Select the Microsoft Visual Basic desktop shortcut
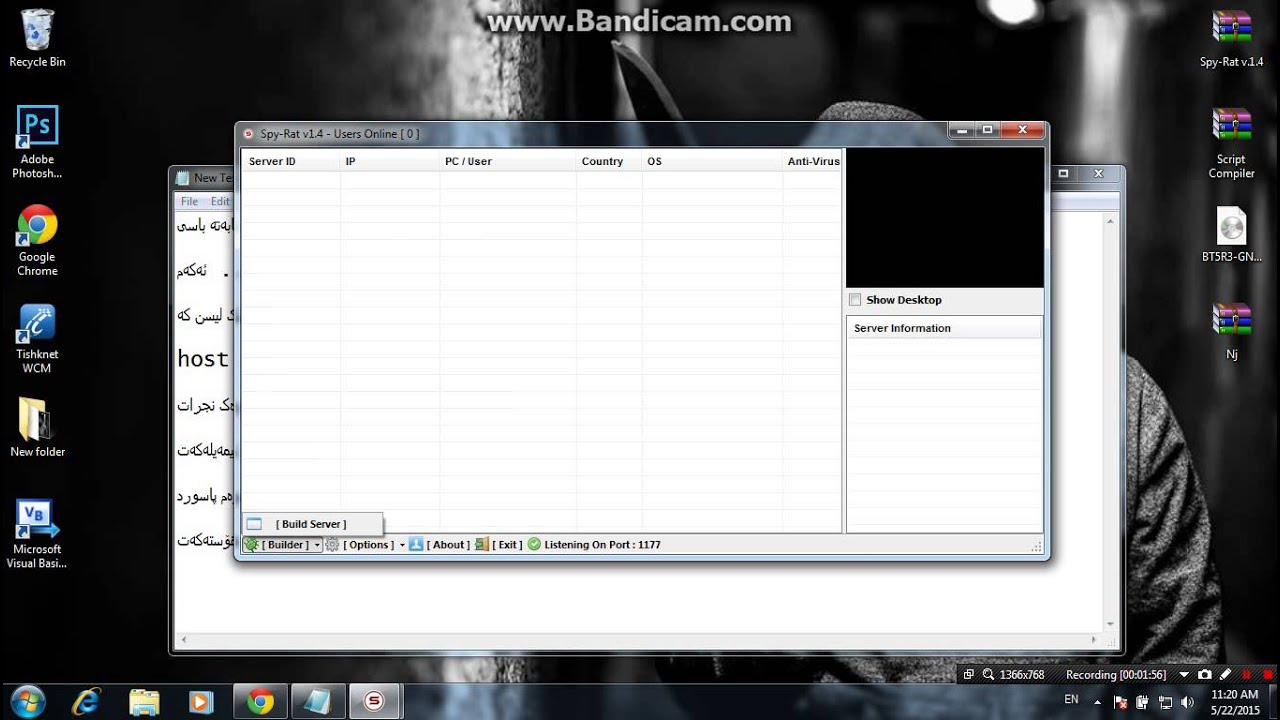The height and width of the screenshot is (720, 1280). [x=37, y=534]
